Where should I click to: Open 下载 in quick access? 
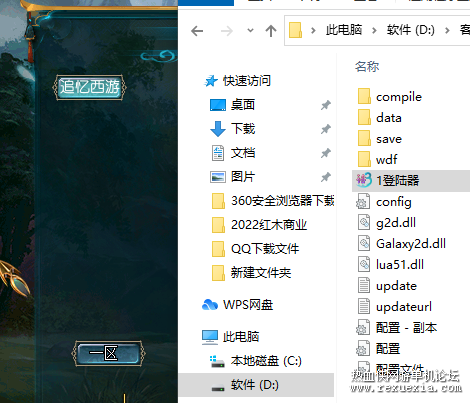243,129
